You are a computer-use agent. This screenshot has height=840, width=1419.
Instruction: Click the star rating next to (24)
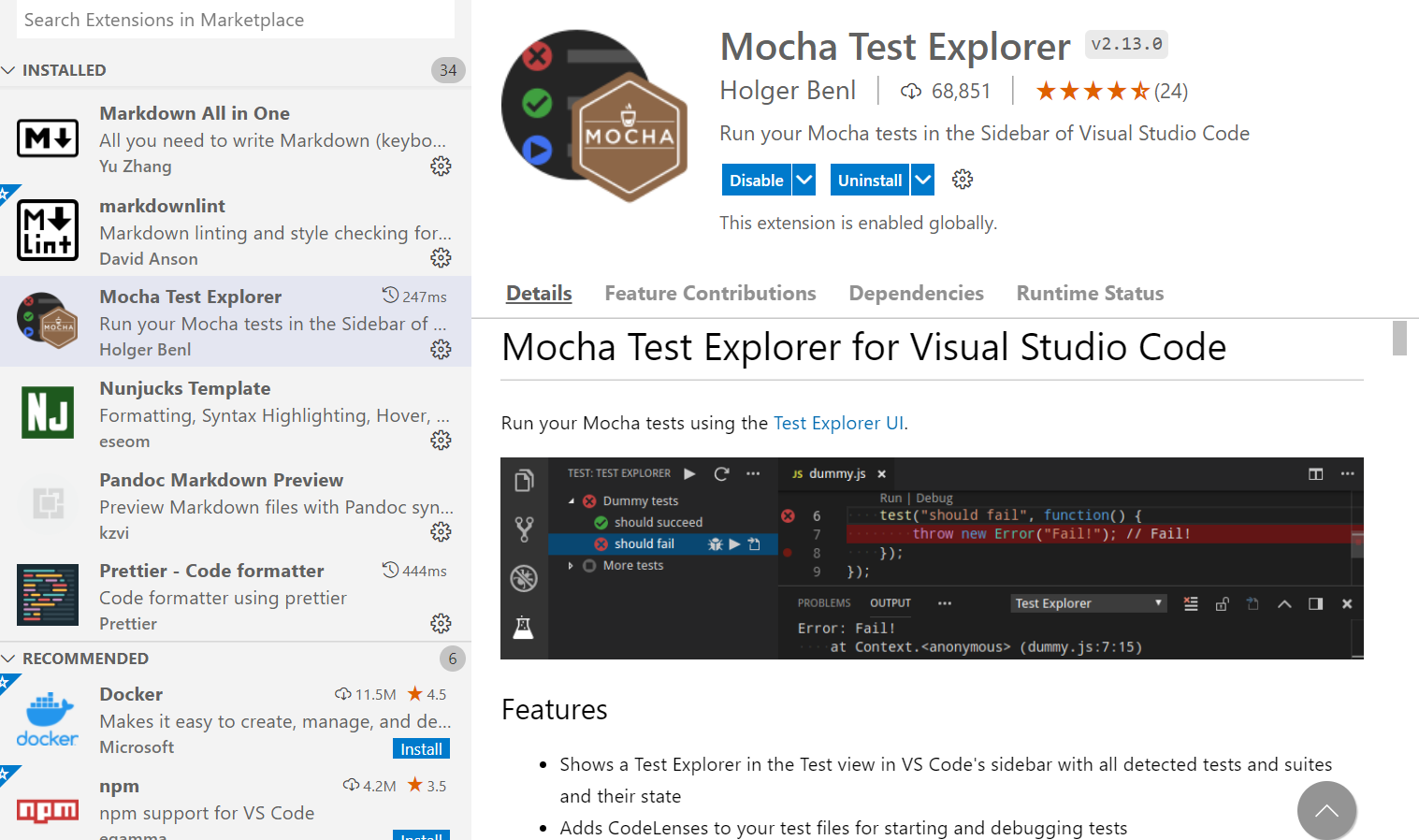point(1092,90)
